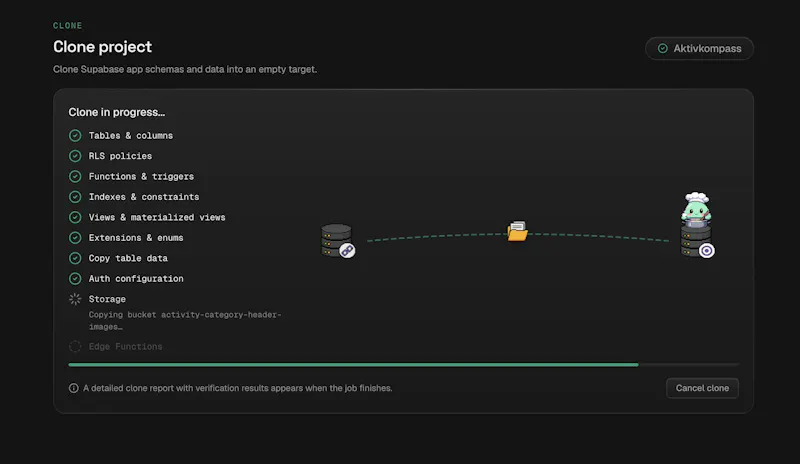
Task: Click the check icon next to Tables & columns
Action: (x=75, y=135)
